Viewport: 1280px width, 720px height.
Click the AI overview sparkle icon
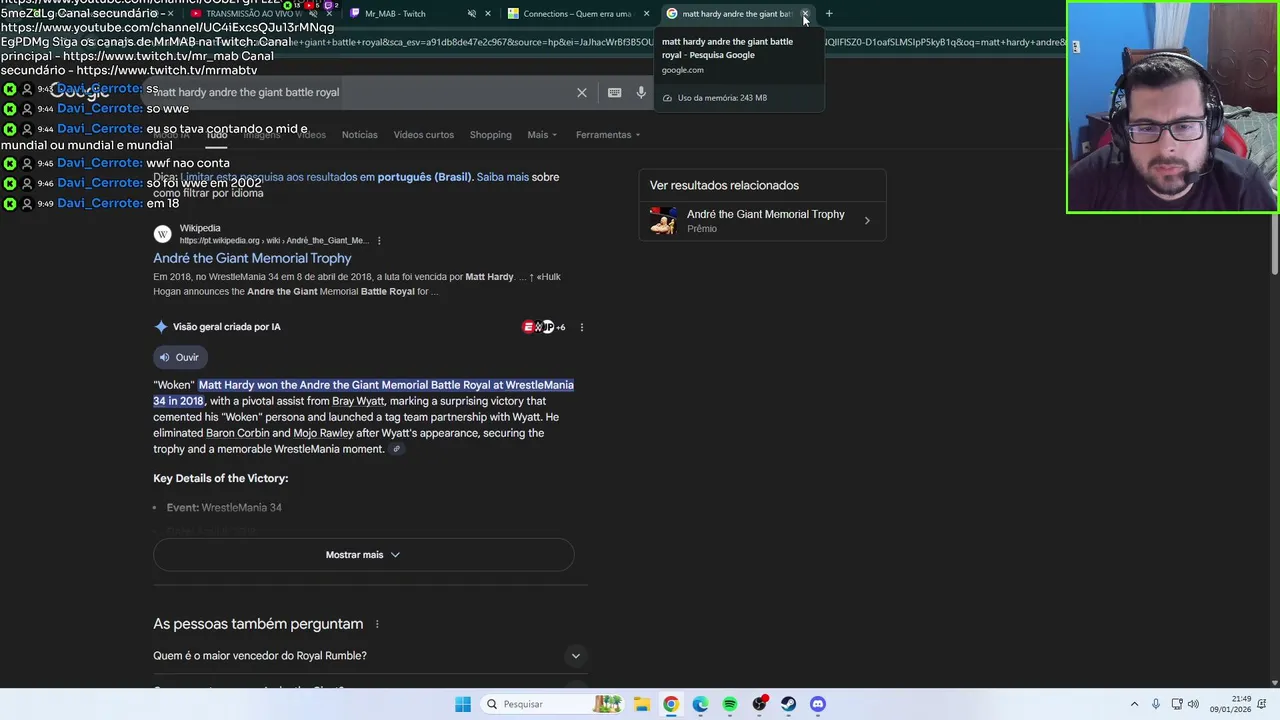coord(160,327)
